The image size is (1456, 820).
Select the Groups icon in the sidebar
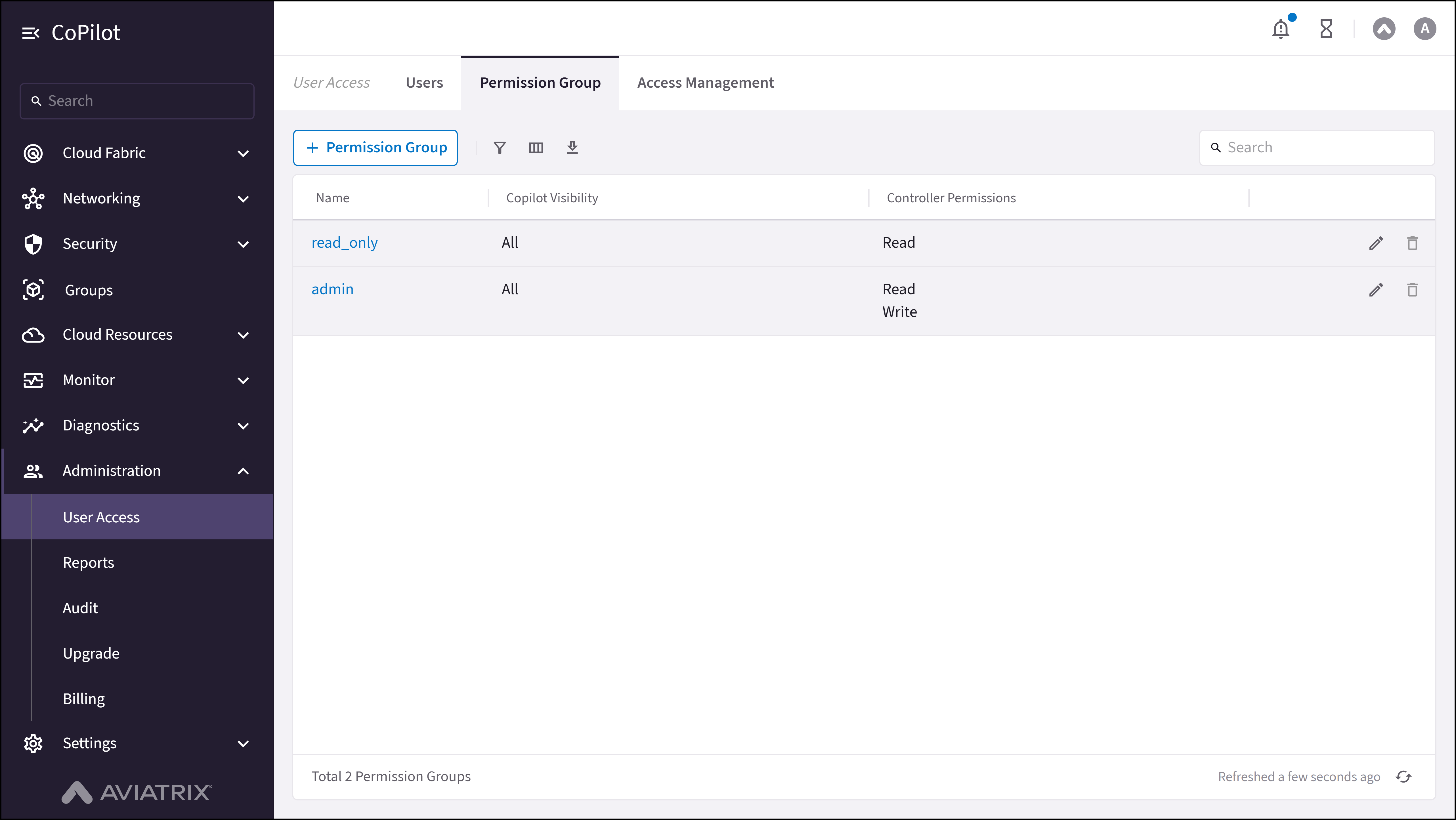(x=33, y=289)
